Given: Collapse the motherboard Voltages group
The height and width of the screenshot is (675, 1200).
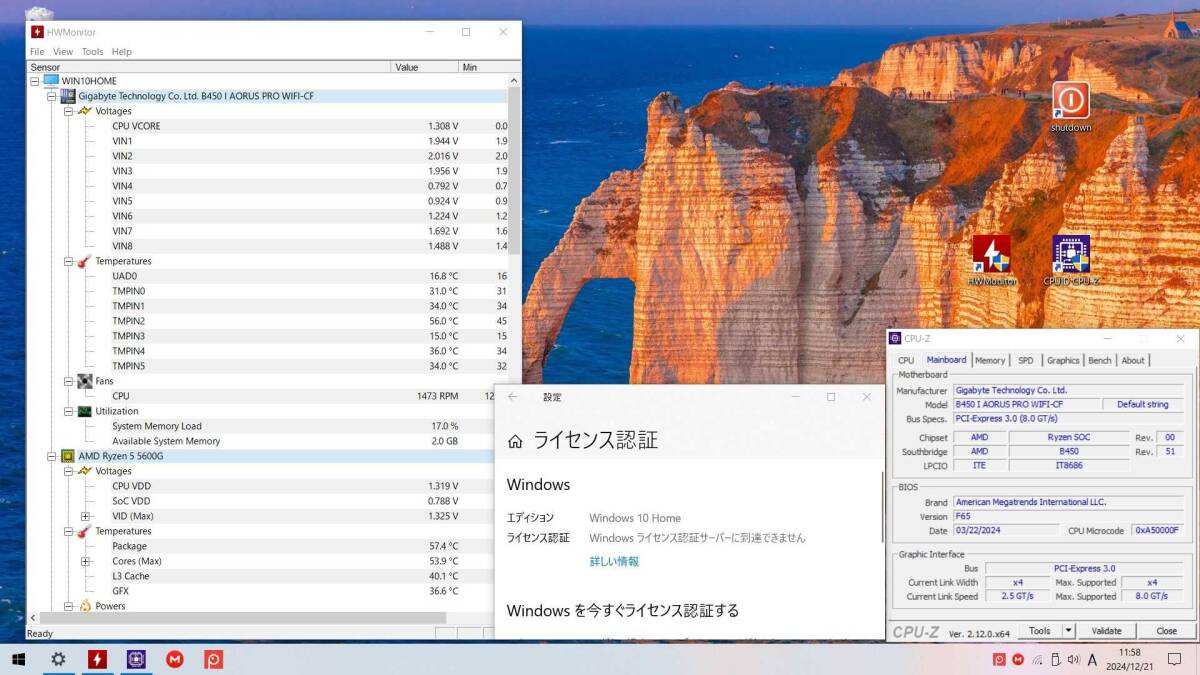Looking at the screenshot, I should click(x=69, y=111).
